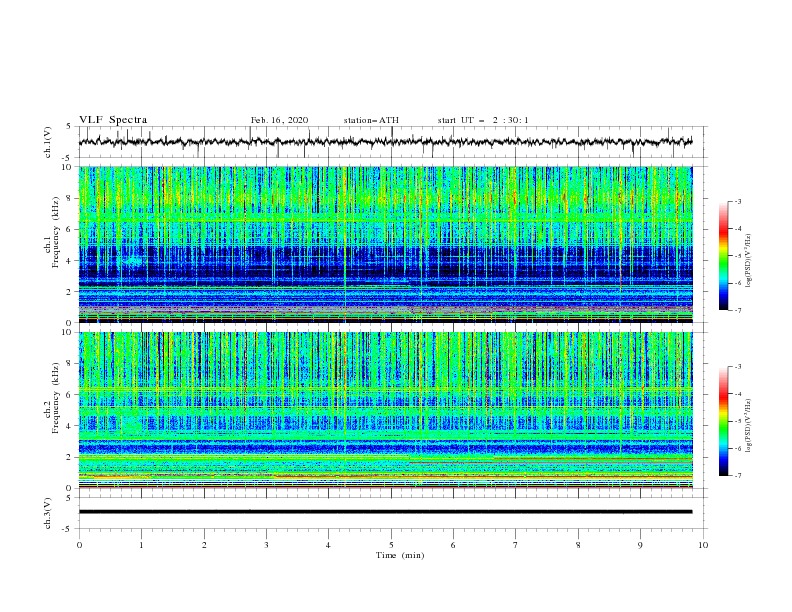Click the '-4' tick on the lower colorbar
This screenshot has height=612, width=792.
(x=737, y=394)
